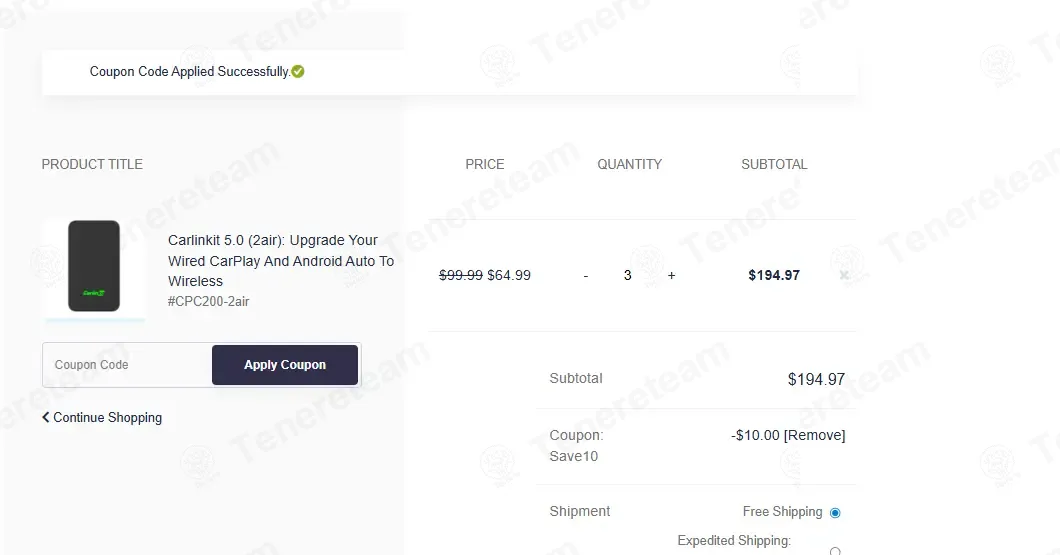Viewport: 1060px width, 555px height.
Task: Click the QUANTITY column header
Action: (x=629, y=164)
